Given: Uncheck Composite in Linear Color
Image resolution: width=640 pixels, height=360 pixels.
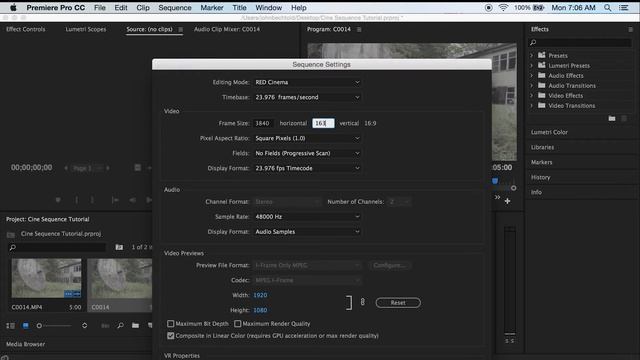Looking at the screenshot, I should click(x=171, y=336).
